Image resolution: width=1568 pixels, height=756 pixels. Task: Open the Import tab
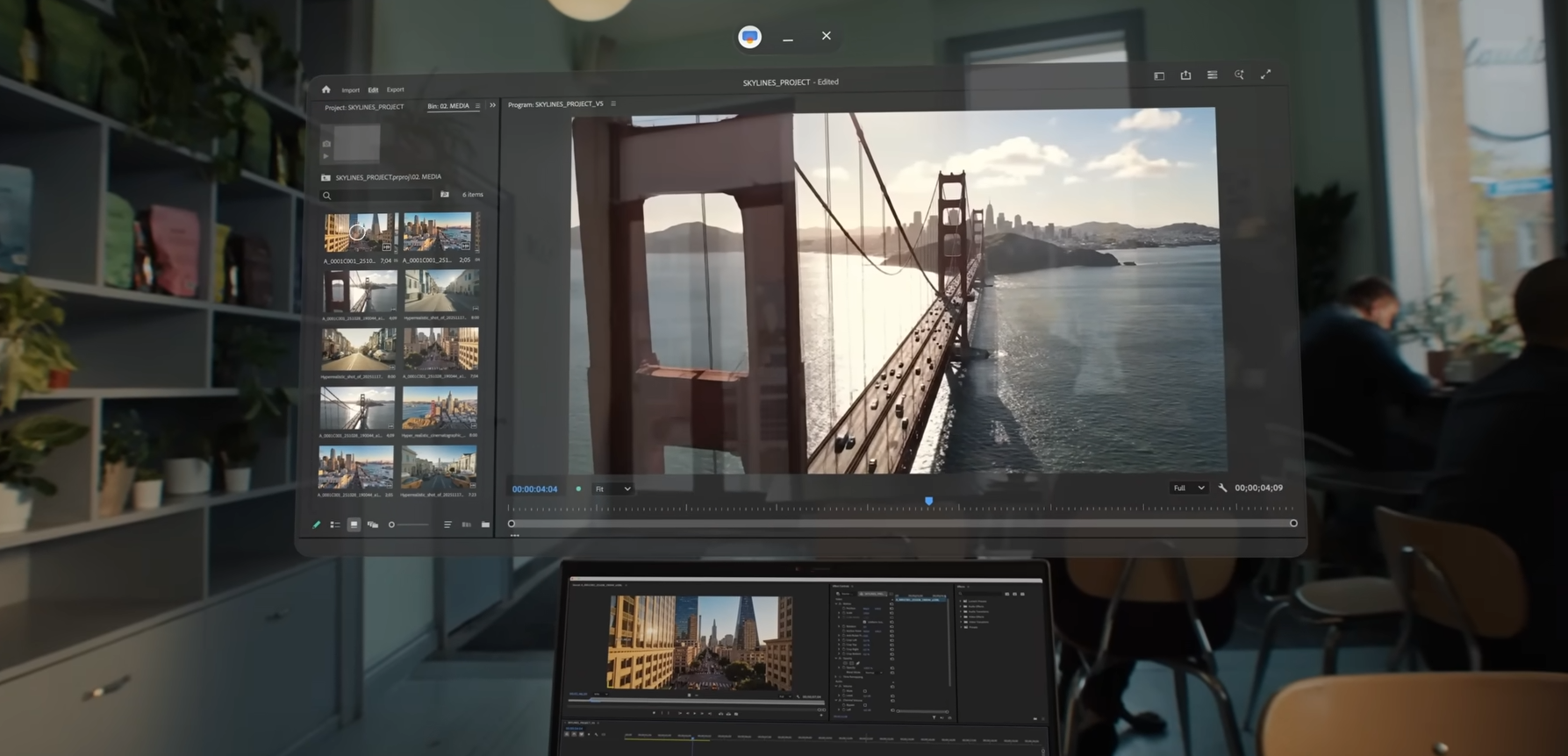point(350,89)
